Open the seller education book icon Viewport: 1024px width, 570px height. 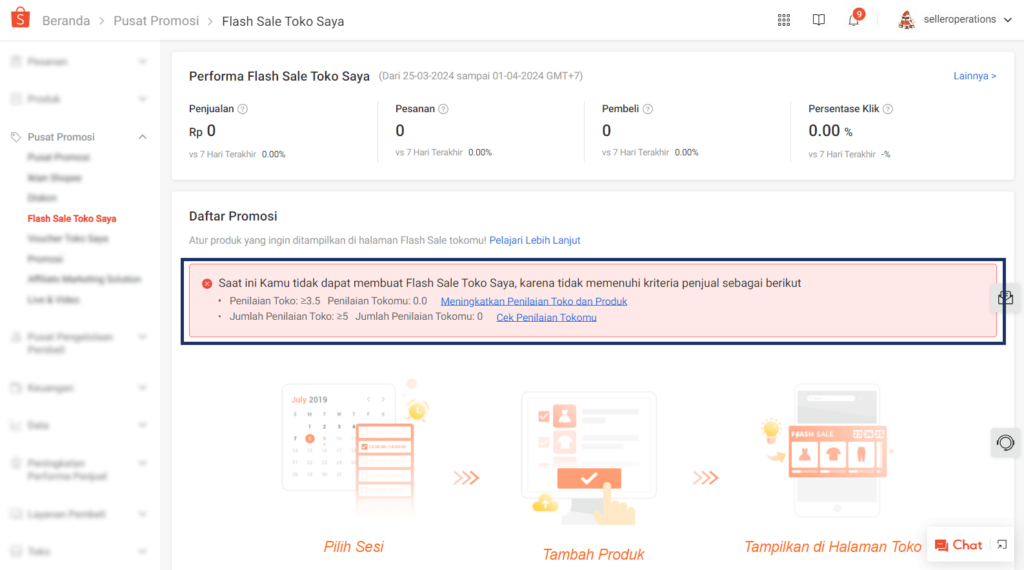[x=818, y=20]
